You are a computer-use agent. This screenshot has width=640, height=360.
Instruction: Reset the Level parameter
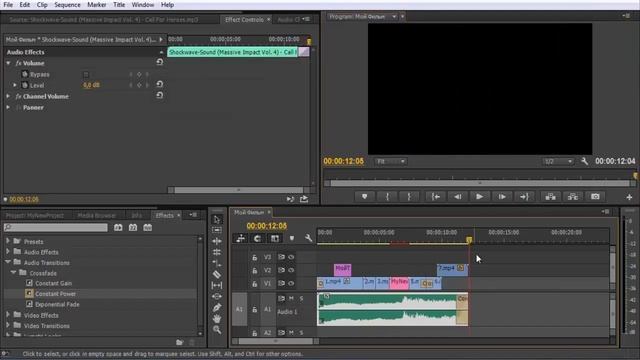[160, 84]
